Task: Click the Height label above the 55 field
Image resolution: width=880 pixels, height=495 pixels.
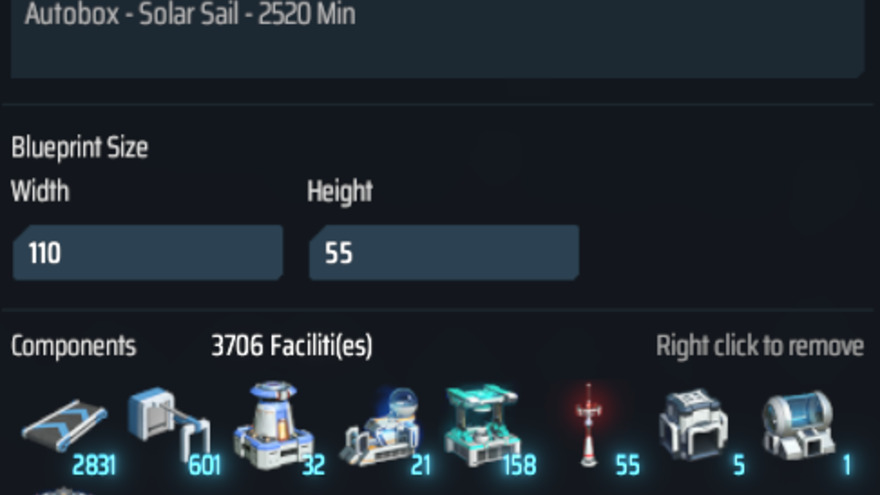Action: pos(340,192)
